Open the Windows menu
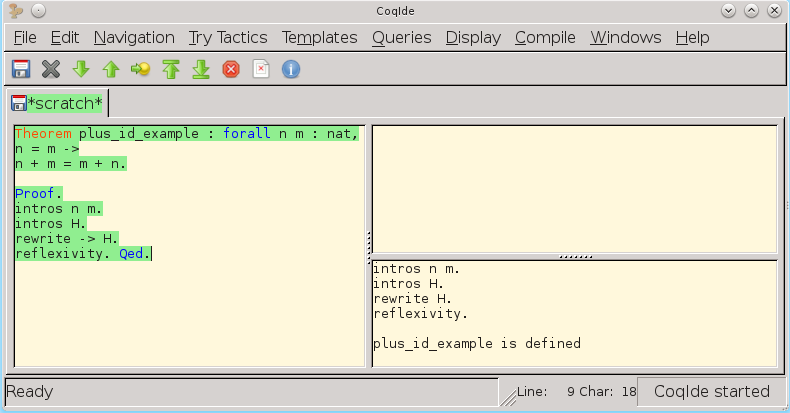The image size is (790, 413). pyautogui.click(x=626, y=38)
